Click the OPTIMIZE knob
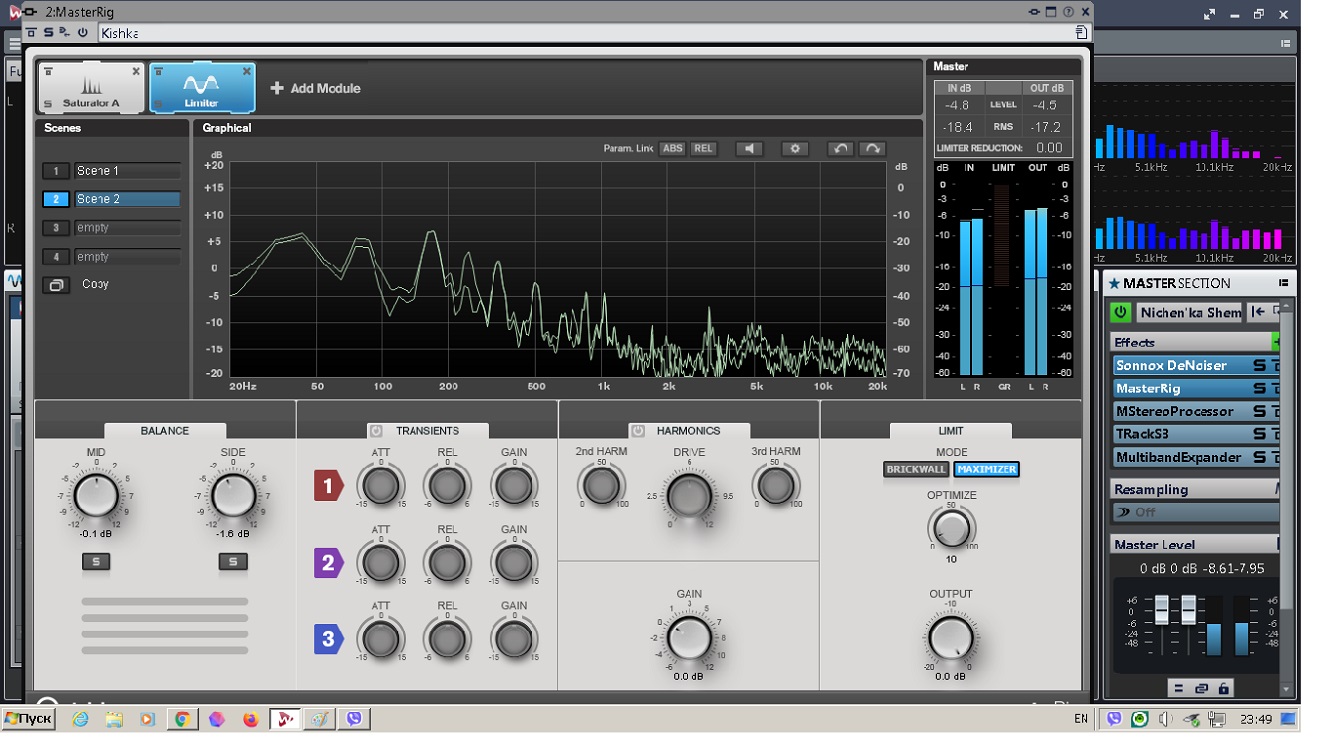The image size is (1333, 750). pyautogui.click(x=951, y=528)
